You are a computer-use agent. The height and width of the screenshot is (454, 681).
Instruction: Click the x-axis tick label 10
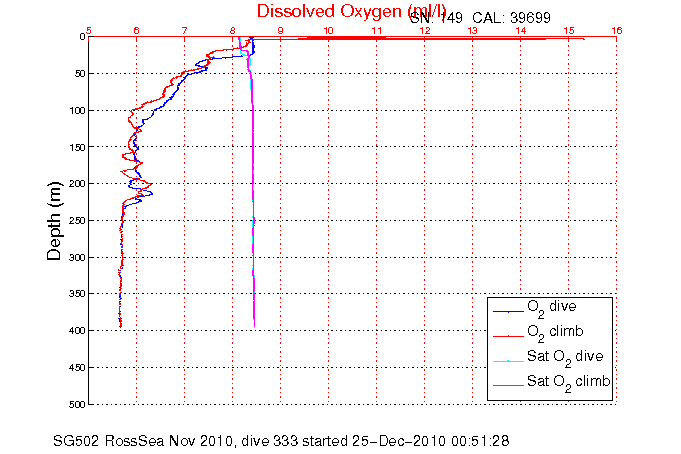pyautogui.click(x=328, y=30)
